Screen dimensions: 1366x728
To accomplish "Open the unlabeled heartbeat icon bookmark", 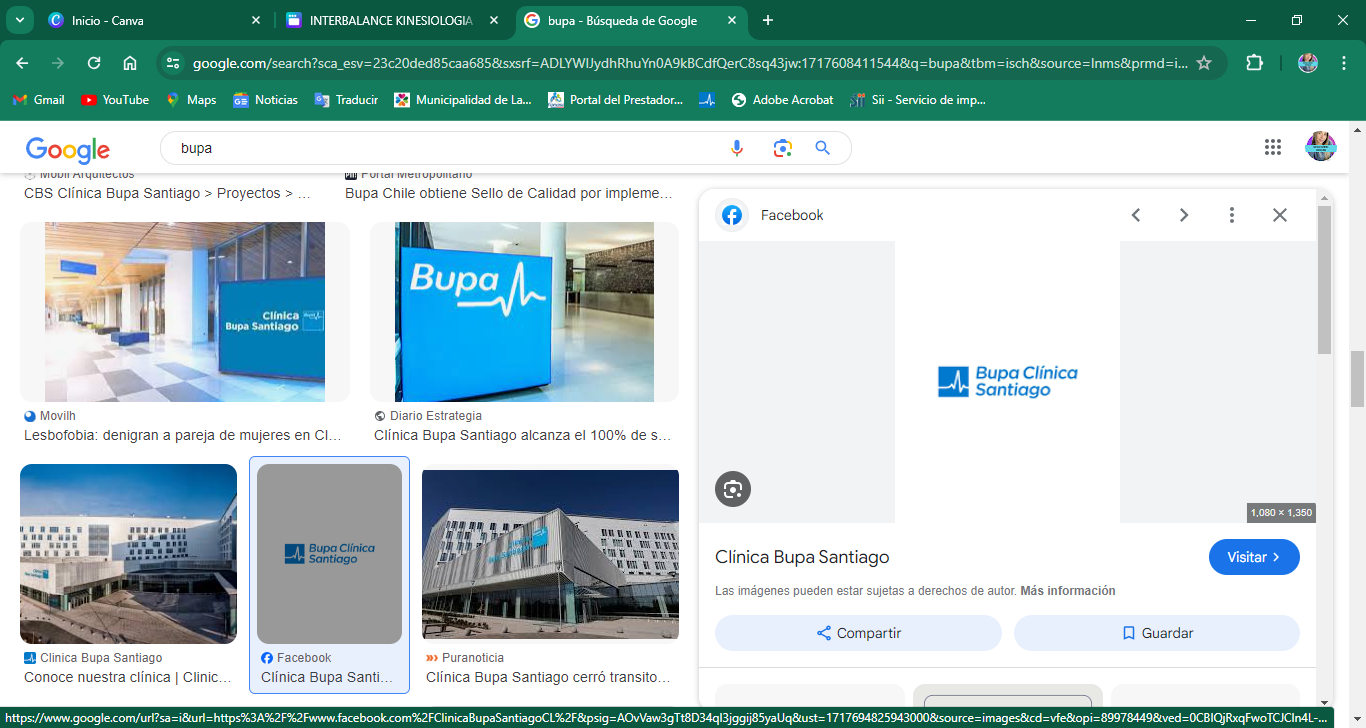I will [707, 100].
